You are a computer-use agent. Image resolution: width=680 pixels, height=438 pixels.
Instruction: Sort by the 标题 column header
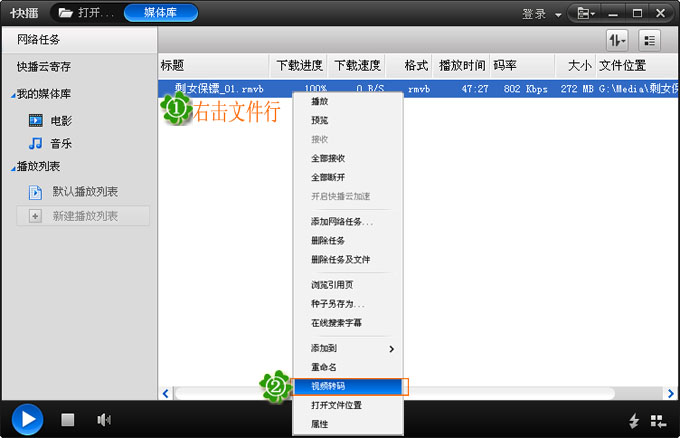tap(214, 65)
